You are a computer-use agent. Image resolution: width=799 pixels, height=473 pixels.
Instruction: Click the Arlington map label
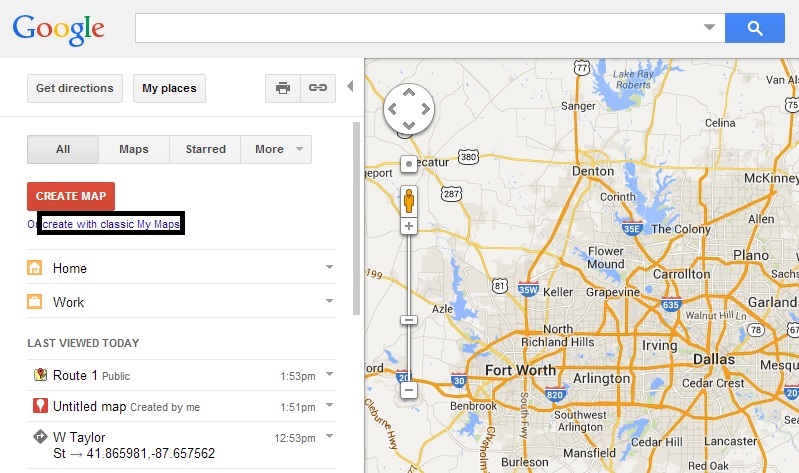coord(601,378)
